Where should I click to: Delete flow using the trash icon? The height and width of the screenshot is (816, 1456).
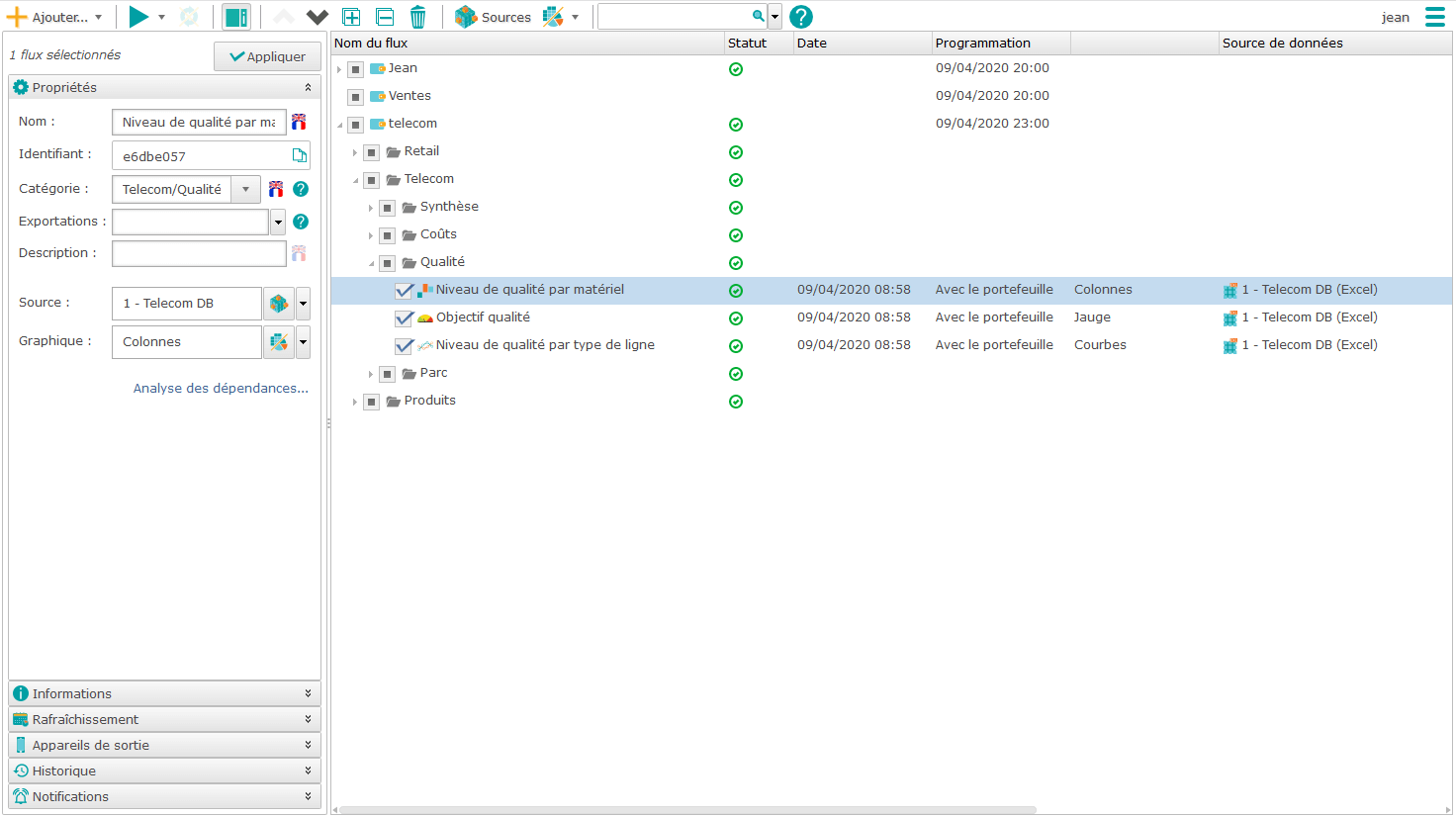click(418, 17)
